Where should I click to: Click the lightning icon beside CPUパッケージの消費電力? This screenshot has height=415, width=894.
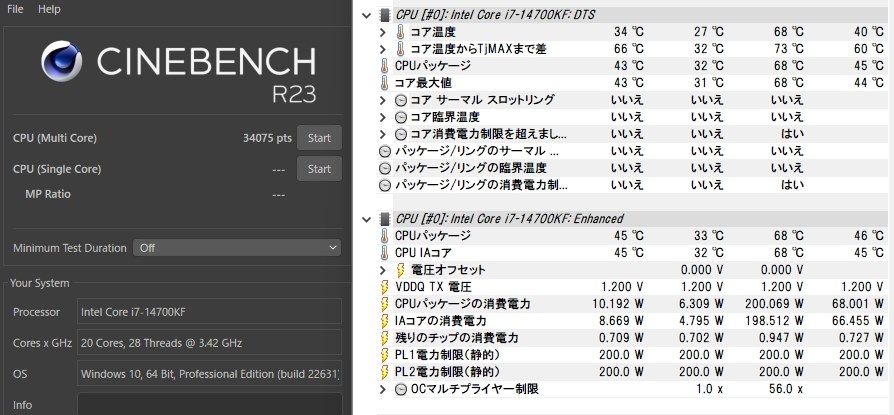(x=385, y=304)
